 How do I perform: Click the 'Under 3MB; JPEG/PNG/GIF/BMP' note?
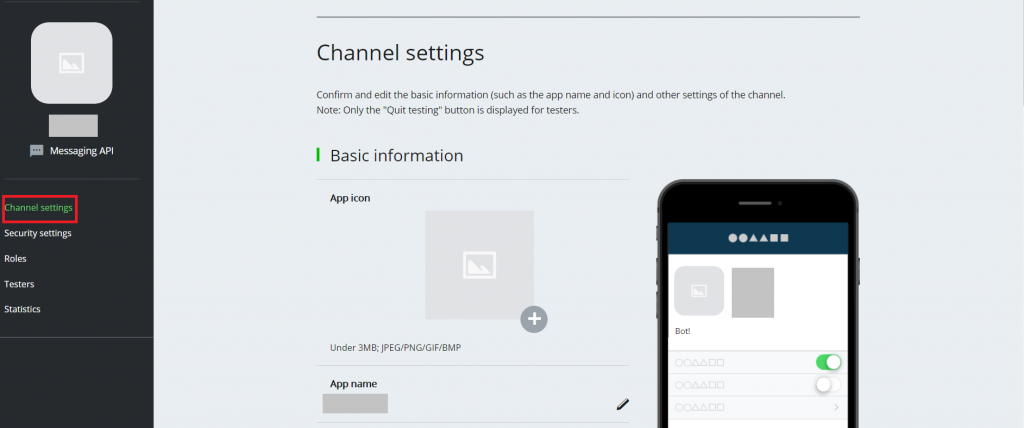(395, 348)
